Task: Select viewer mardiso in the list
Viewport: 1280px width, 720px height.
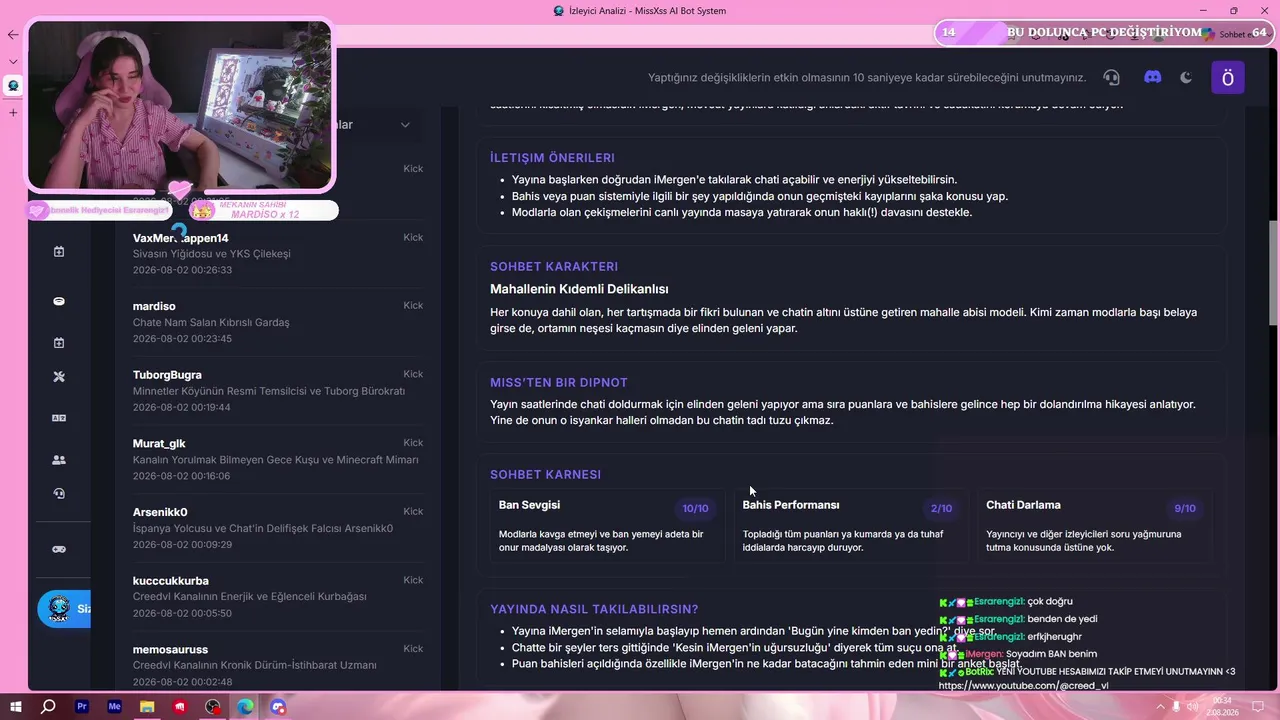Action: coord(278,322)
